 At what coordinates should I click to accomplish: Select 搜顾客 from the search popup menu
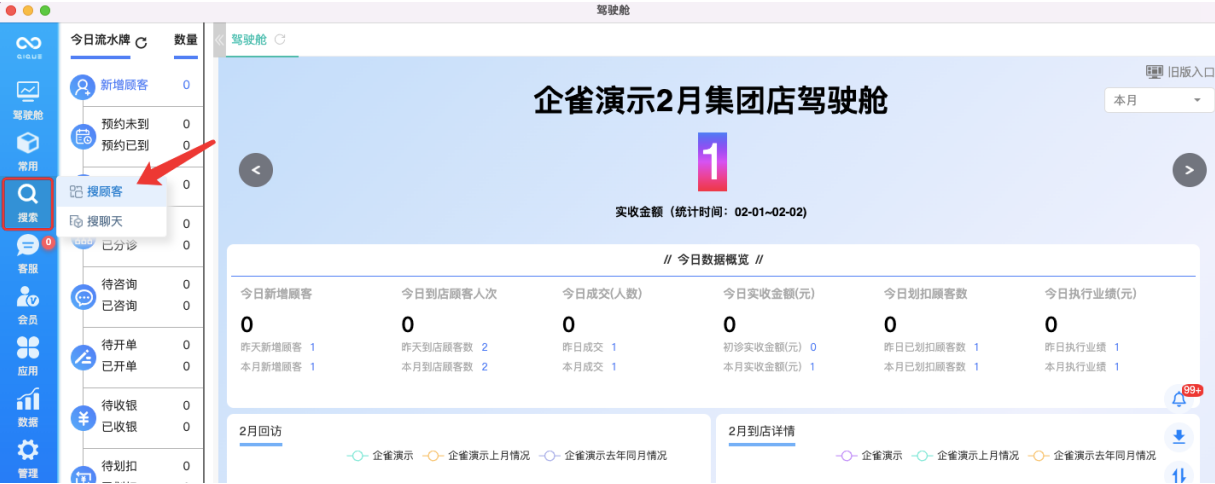point(111,191)
